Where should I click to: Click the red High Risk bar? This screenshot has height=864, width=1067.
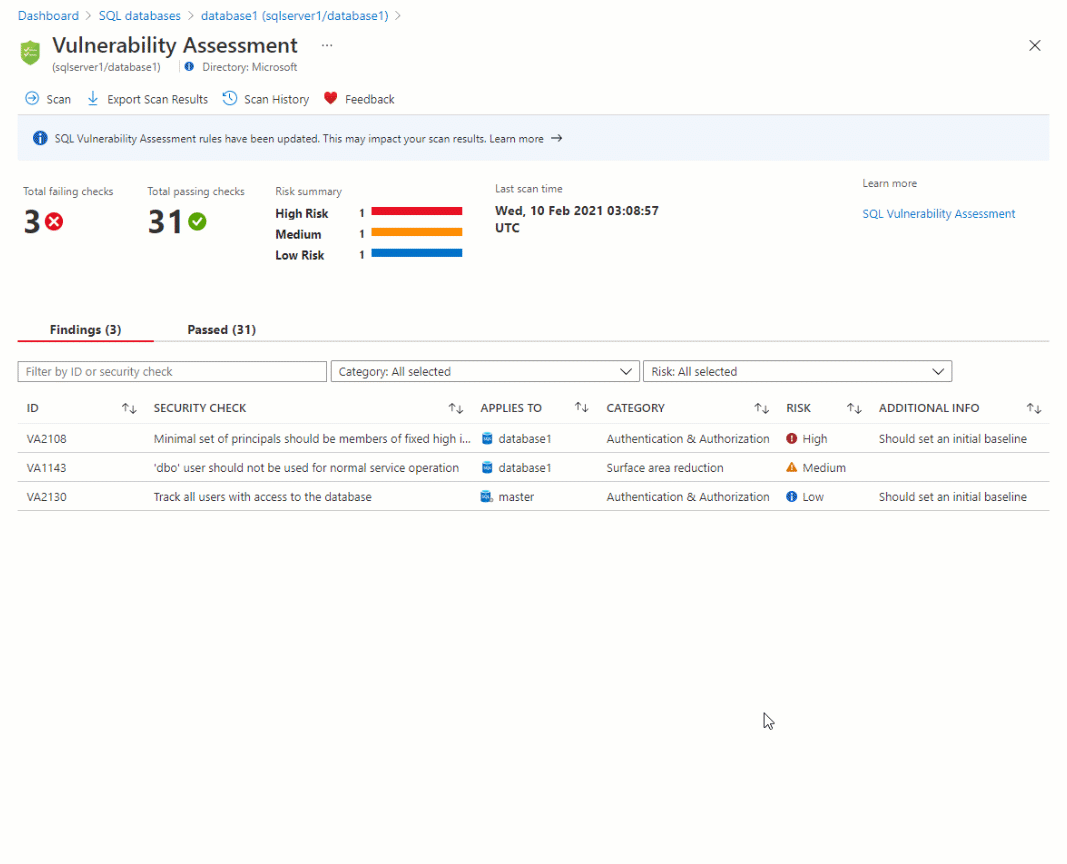click(x=416, y=212)
